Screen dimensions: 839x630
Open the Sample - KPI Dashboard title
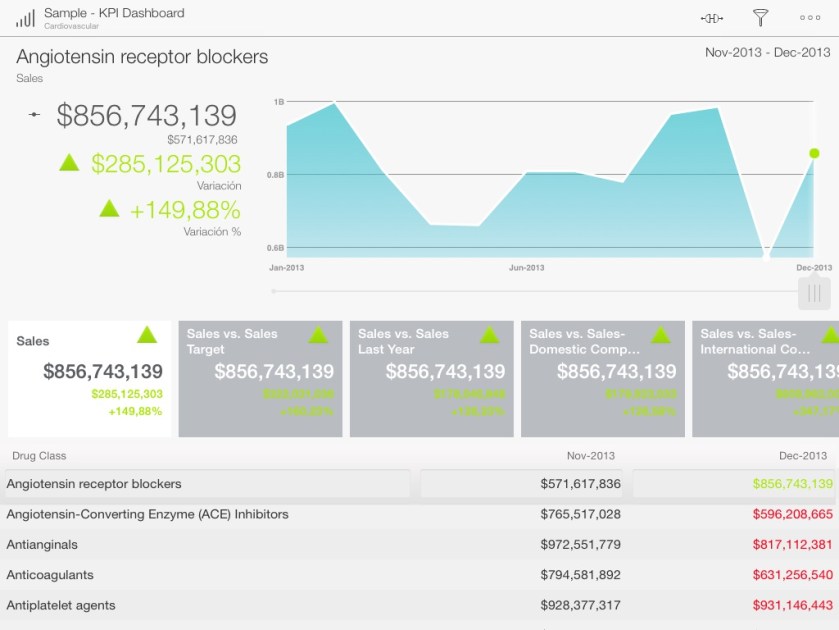tap(114, 13)
